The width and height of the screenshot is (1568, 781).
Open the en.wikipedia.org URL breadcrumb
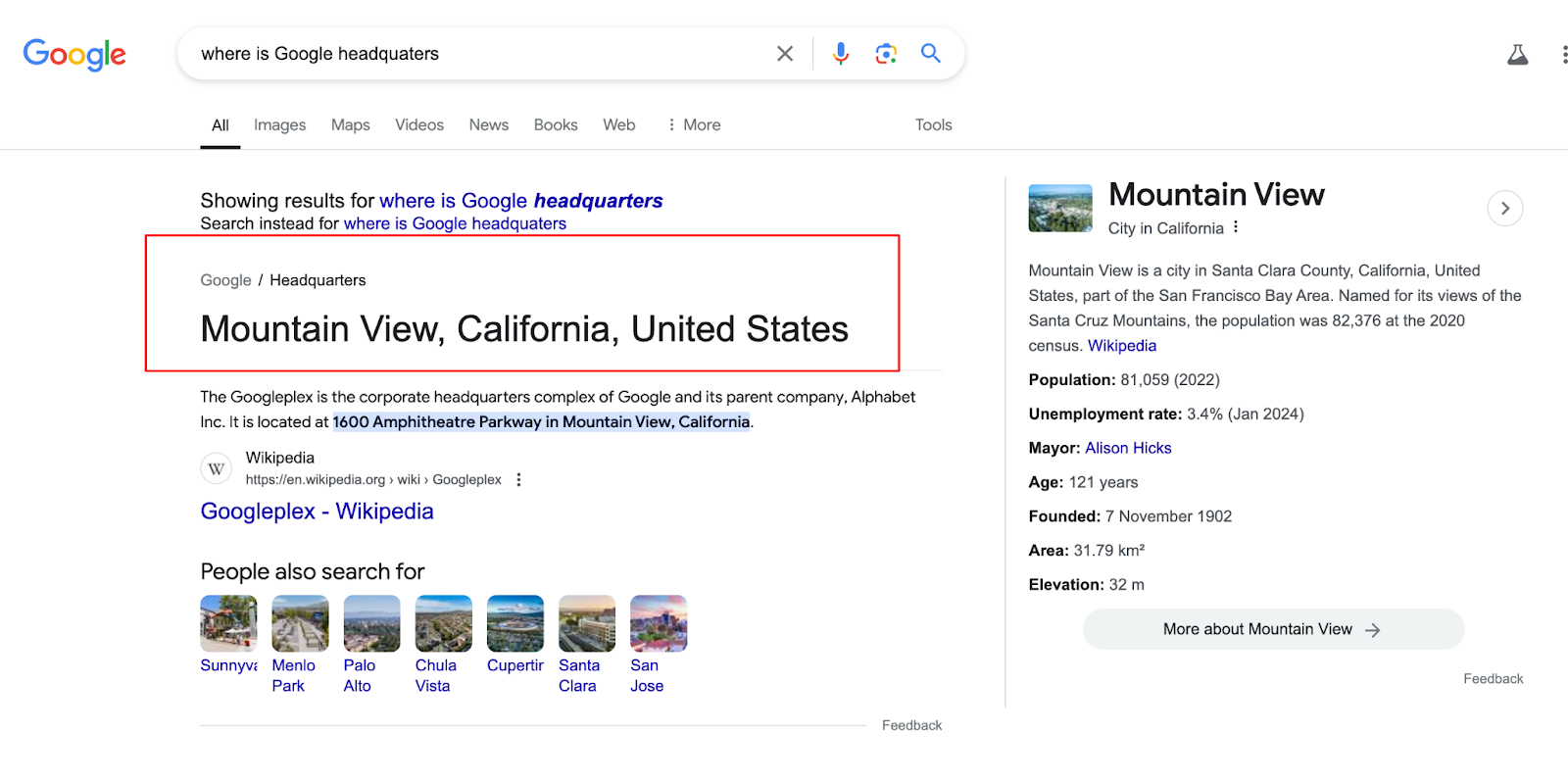(x=373, y=480)
